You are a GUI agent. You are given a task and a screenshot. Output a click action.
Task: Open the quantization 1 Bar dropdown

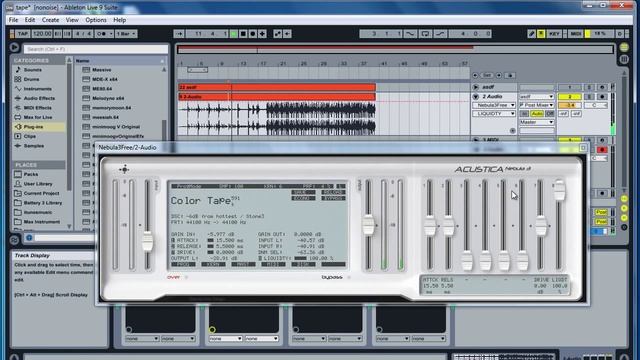pos(126,34)
